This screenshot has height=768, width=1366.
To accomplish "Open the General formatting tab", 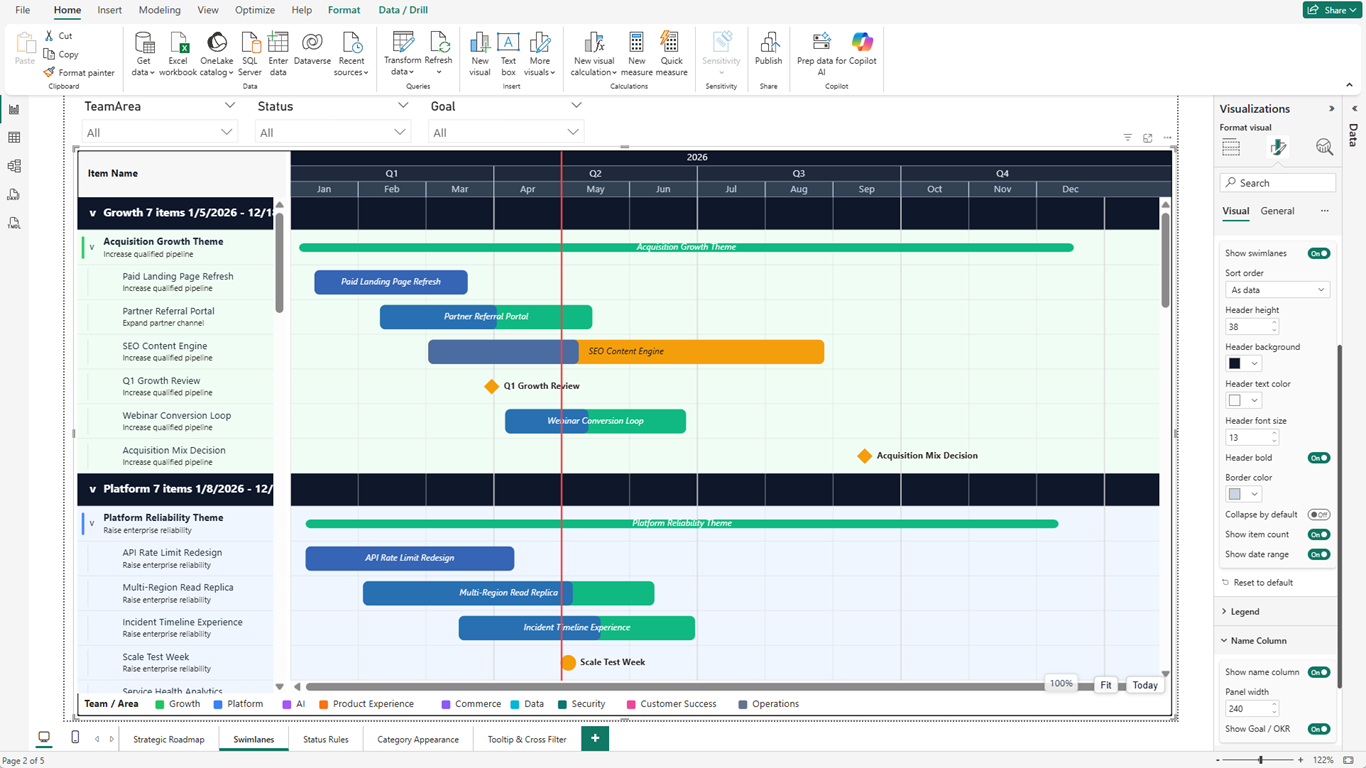I will (x=1277, y=211).
